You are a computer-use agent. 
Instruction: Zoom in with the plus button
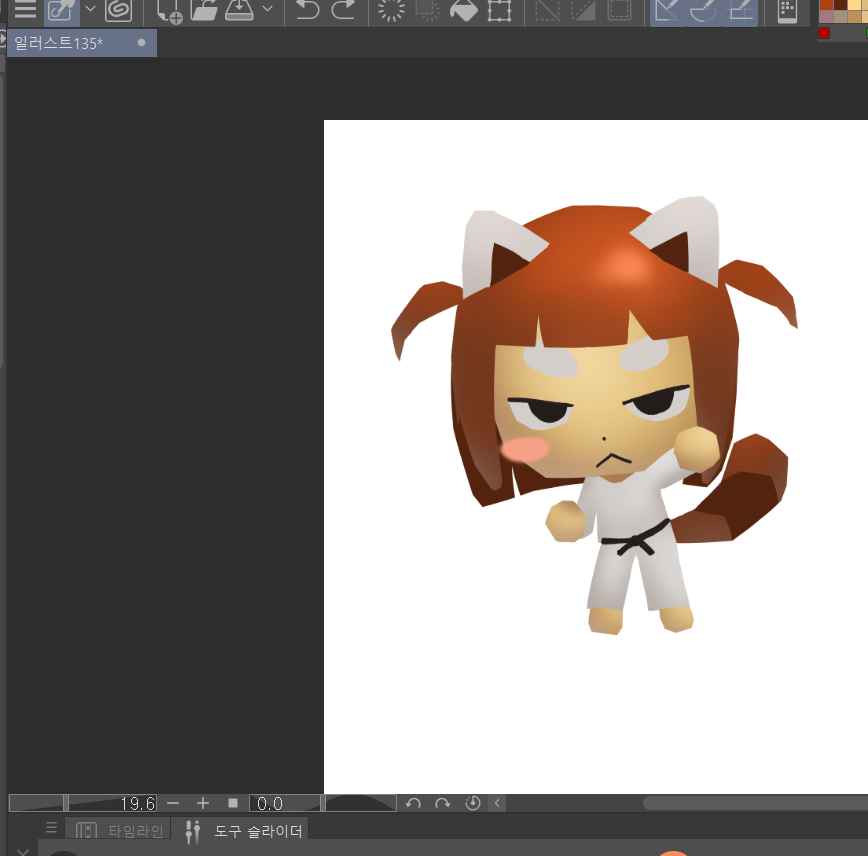[203, 803]
